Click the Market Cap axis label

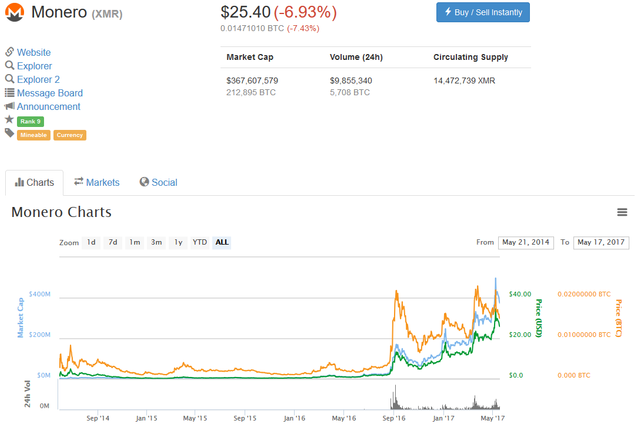click(x=20, y=318)
